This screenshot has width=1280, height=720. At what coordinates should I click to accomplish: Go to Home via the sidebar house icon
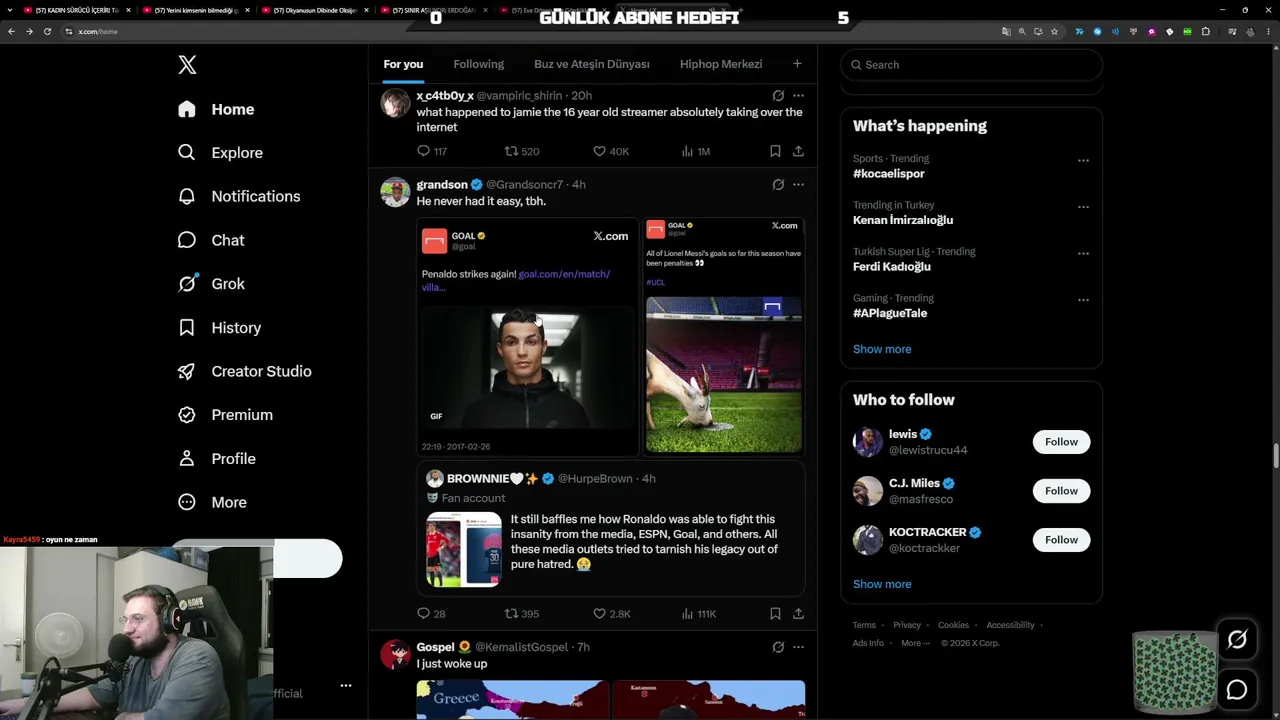point(187,109)
